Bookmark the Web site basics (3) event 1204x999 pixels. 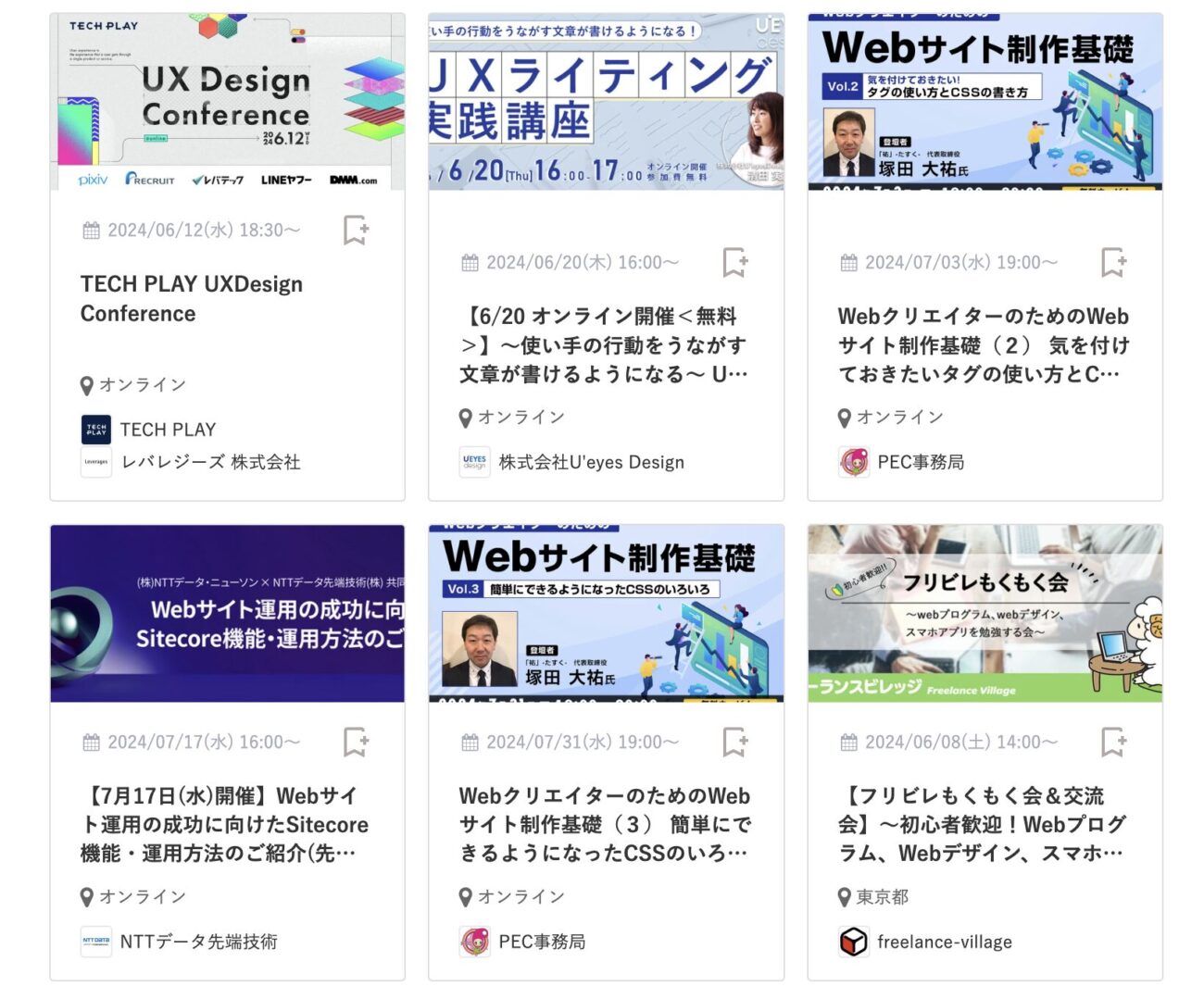735,742
